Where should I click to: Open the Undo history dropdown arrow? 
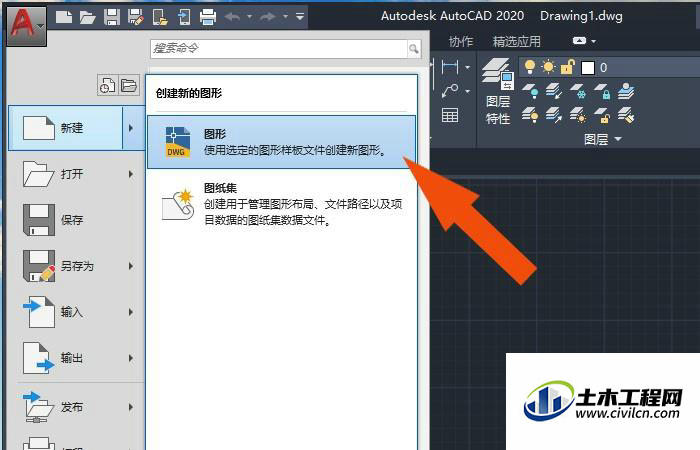250,17
